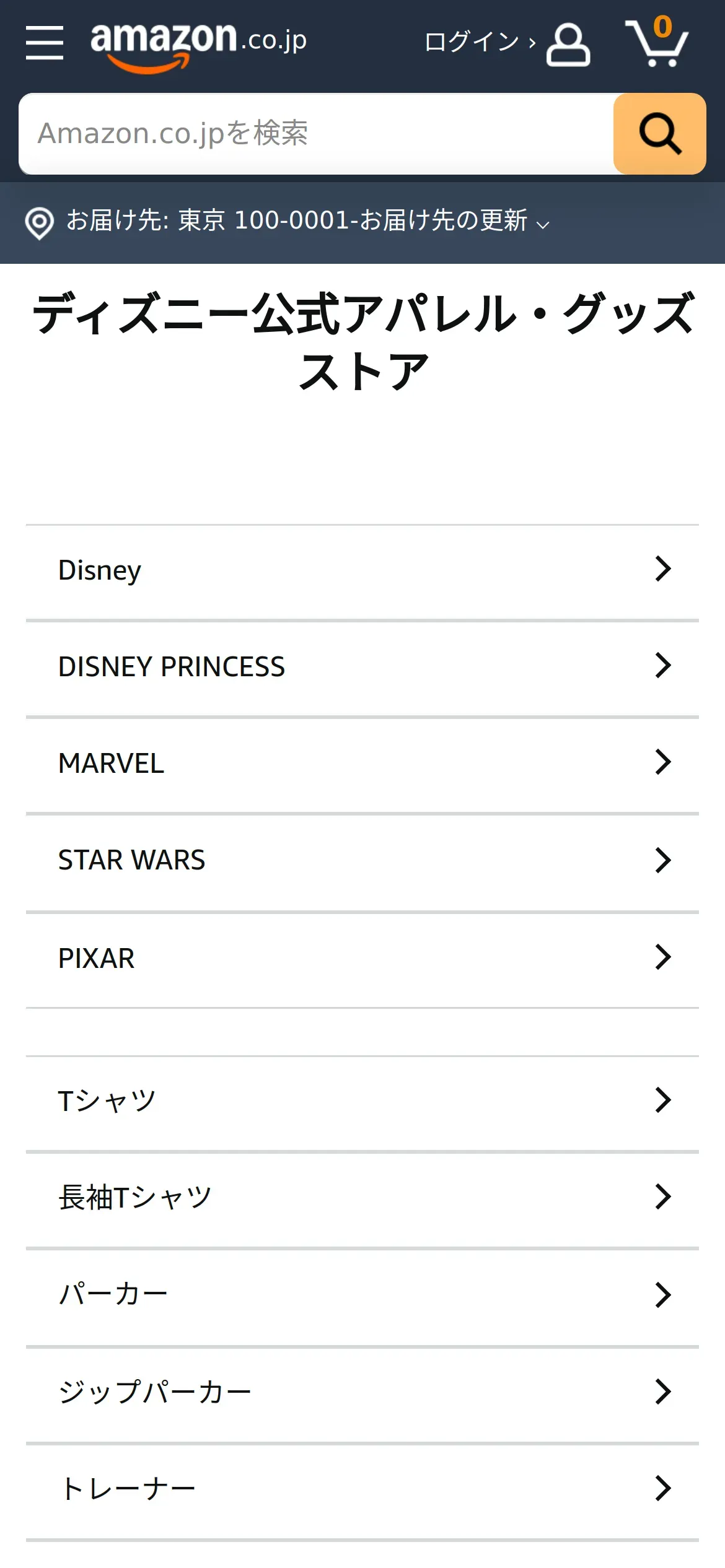This screenshot has width=725, height=1568.
Task: Open the Disney category
Action: pyautogui.click(x=362, y=570)
